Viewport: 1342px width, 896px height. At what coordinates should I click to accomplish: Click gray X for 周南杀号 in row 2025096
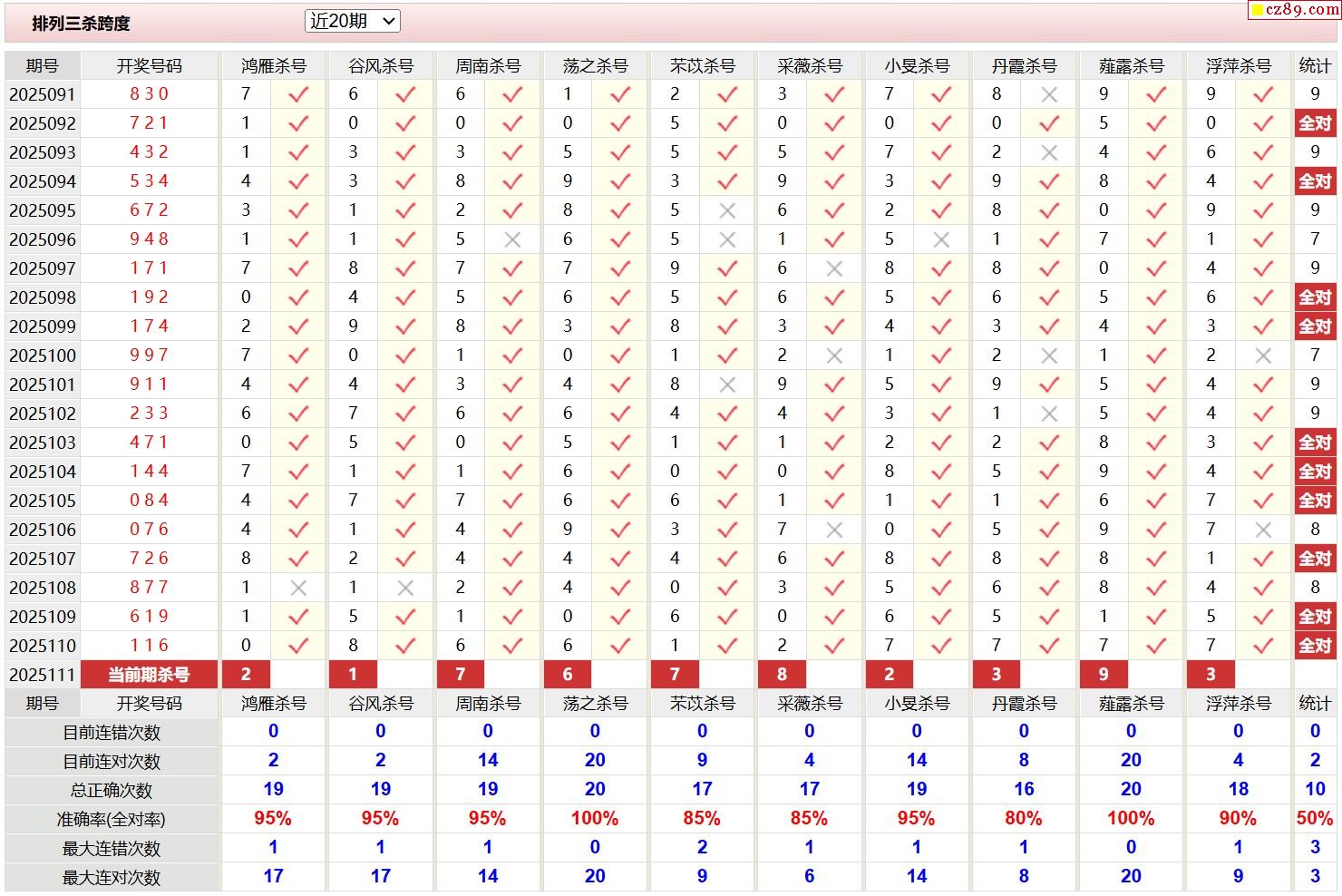[x=512, y=239]
